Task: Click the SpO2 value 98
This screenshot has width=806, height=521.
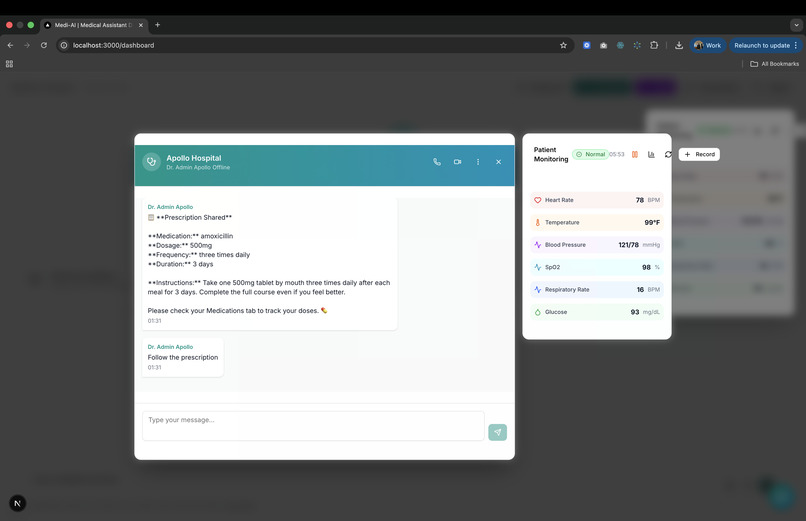Action: pyautogui.click(x=646, y=267)
